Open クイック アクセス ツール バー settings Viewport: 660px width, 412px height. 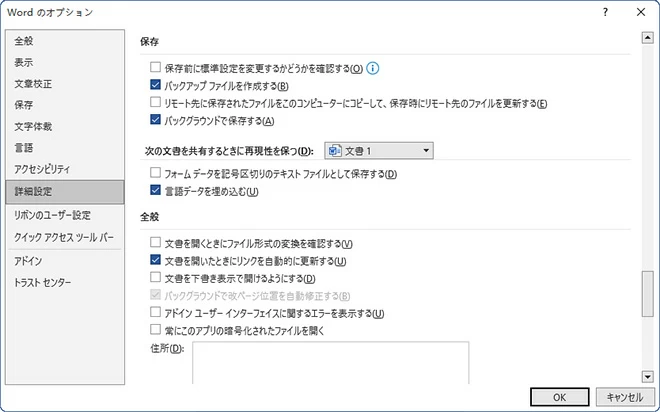pyautogui.click(x=64, y=237)
